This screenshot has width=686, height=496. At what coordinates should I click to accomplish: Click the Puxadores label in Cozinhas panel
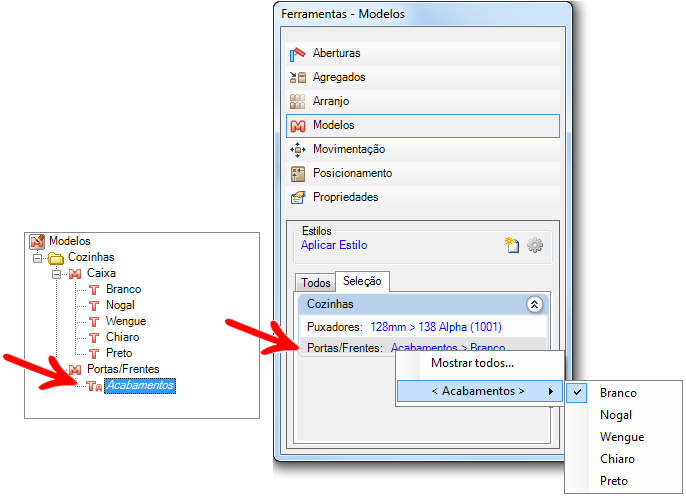pos(335,328)
